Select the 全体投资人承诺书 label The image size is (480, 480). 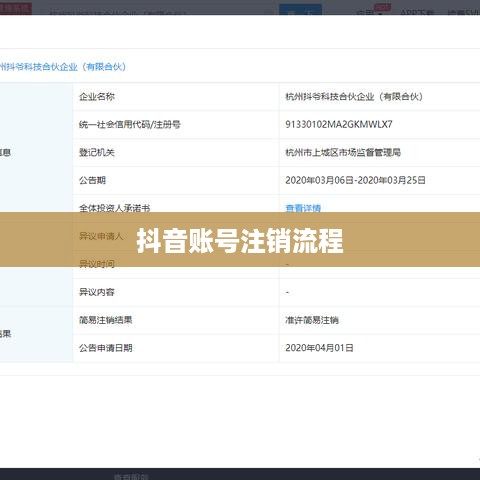(114, 208)
